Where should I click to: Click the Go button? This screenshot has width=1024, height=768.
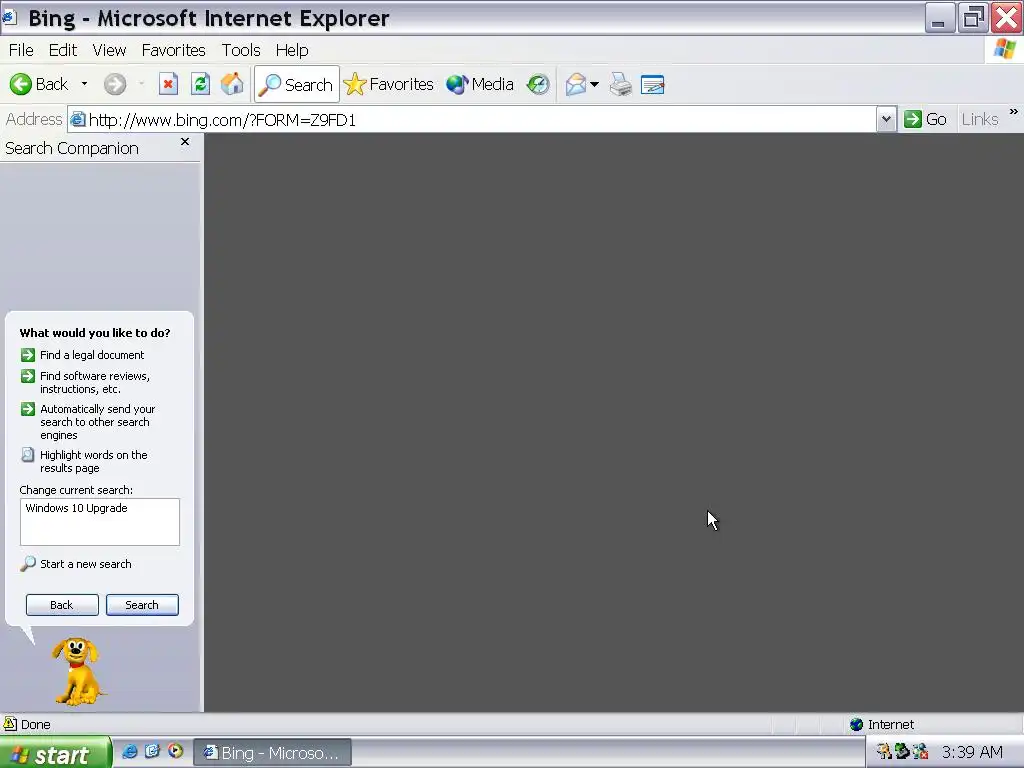[925, 120]
